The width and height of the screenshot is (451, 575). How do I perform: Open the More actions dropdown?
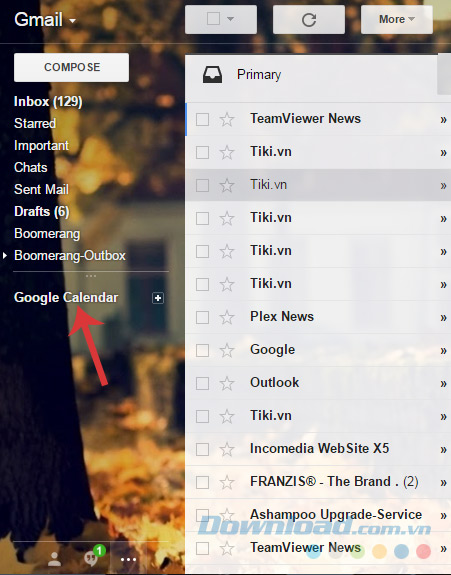point(397,20)
